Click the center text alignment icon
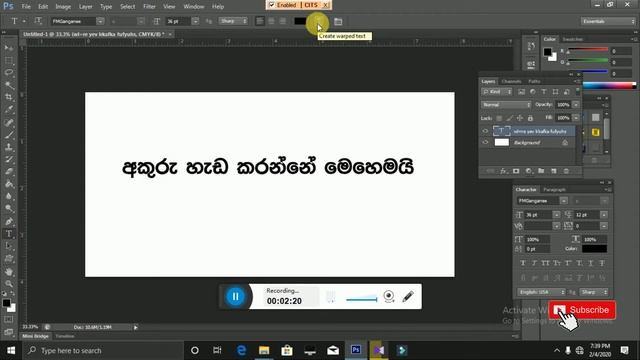Screen dimensions: 640x360 tap(271, 21)
